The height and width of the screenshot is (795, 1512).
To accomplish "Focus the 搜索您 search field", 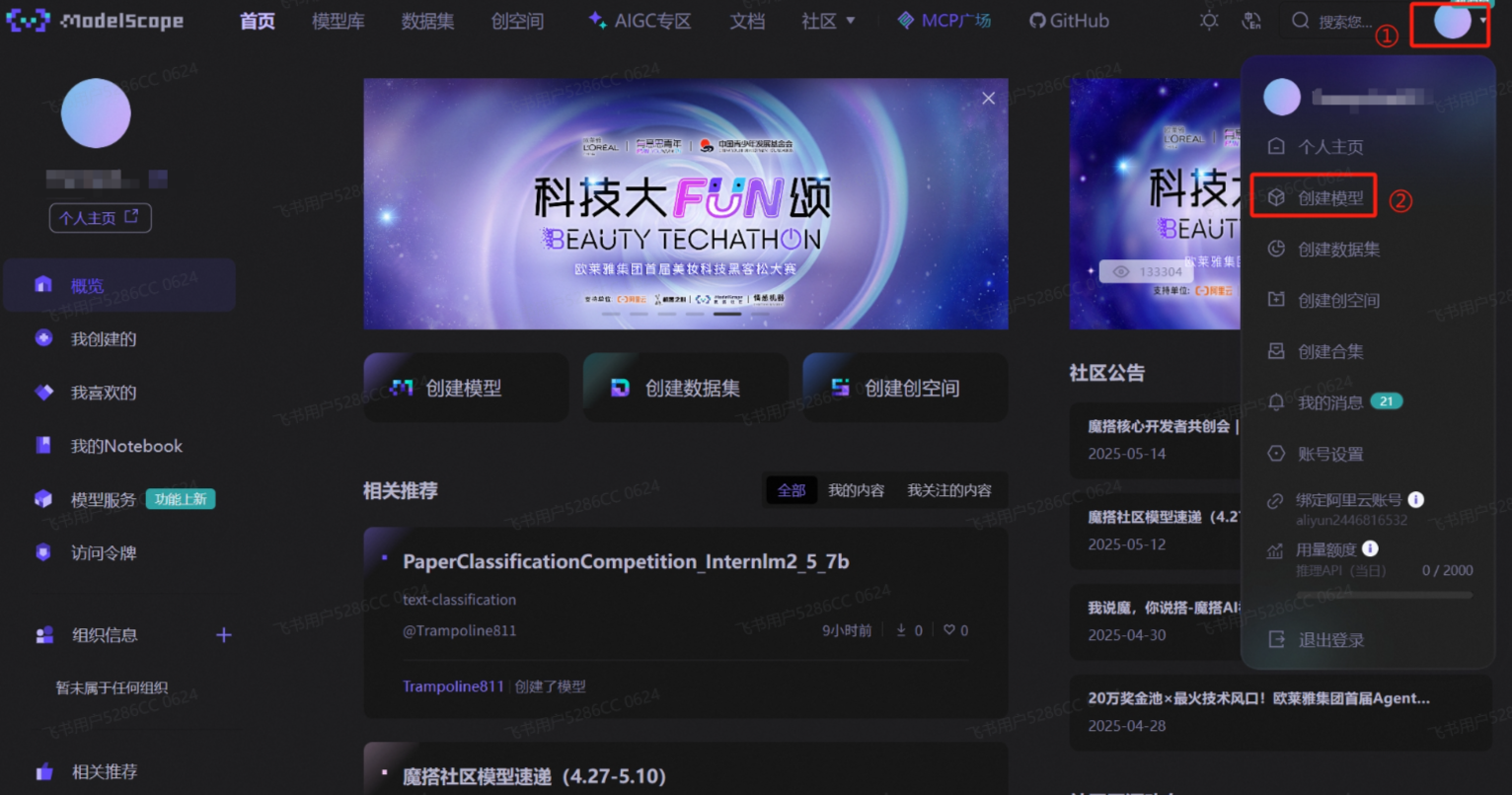I will pyautogui.click(x=1346, y=21).
